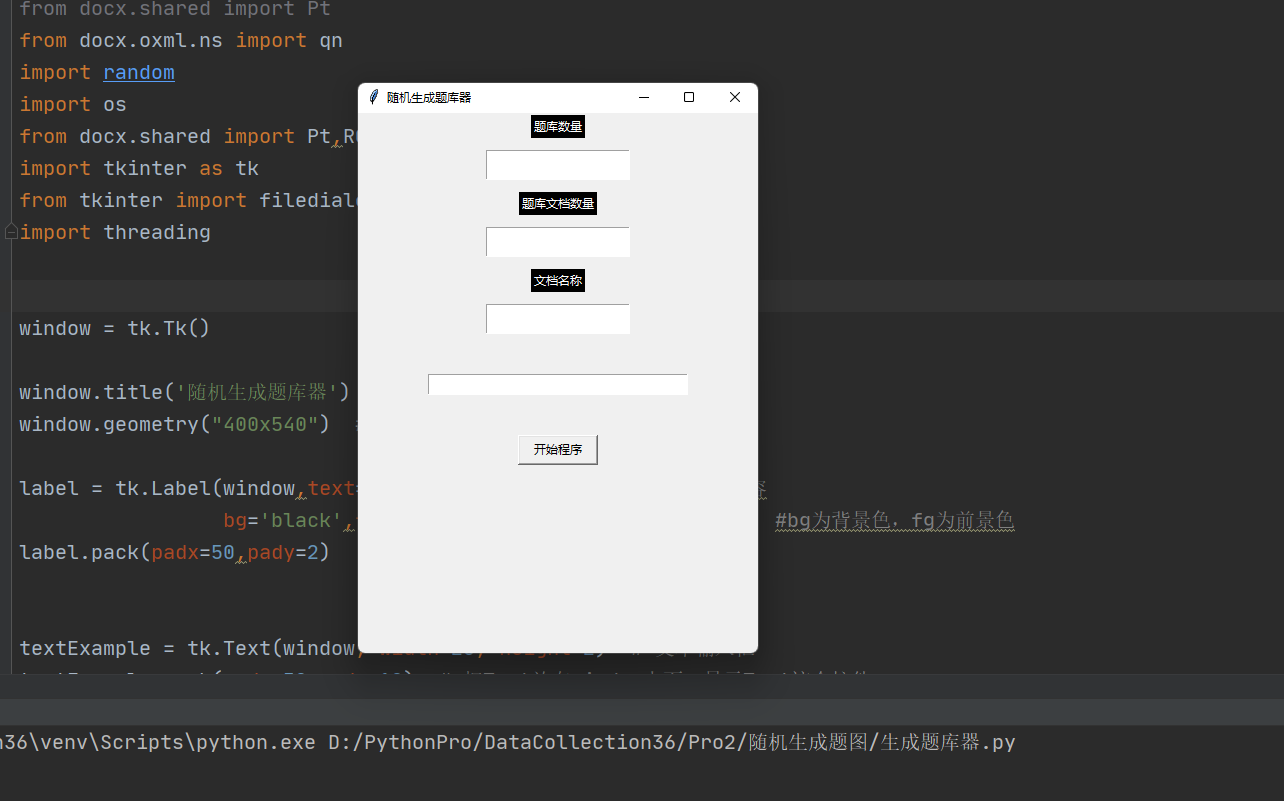The width and height of the screenshot is (1284, 801).
Task: Click the 题库数量 label
Action: (x=558, y=127)
